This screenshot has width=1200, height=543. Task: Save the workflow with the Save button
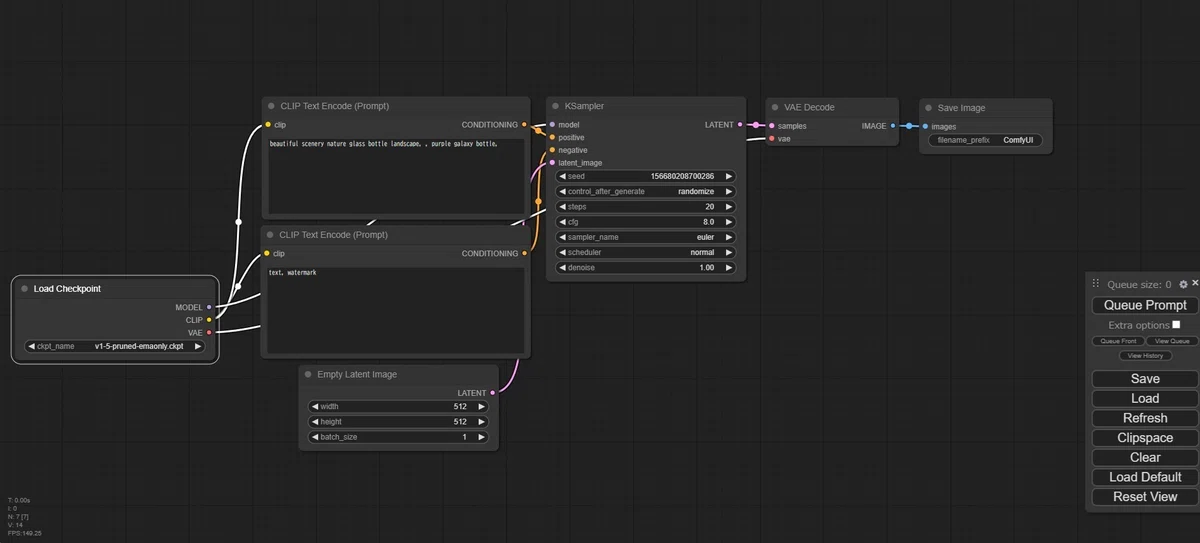(x=1145, y=379)
